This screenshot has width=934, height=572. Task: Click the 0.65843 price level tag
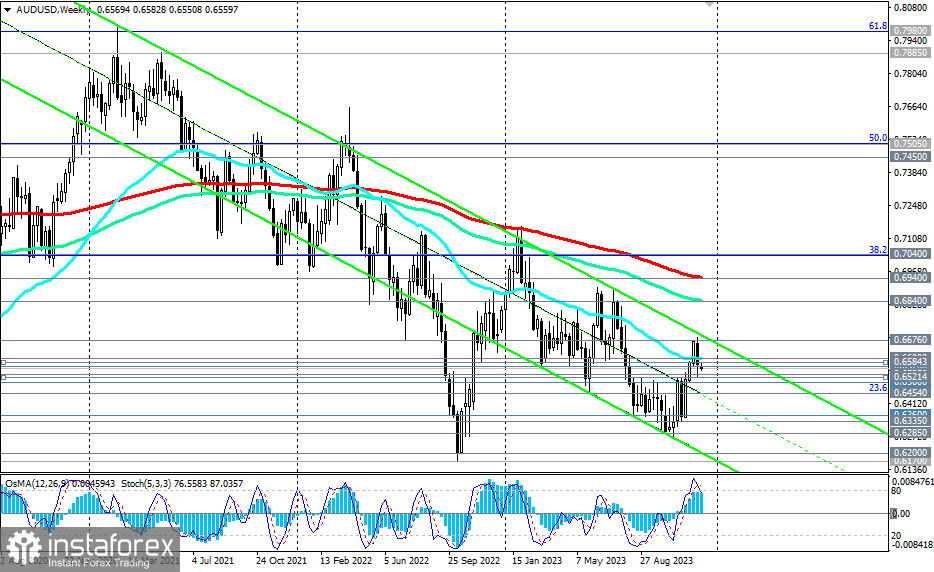[910, 362]
